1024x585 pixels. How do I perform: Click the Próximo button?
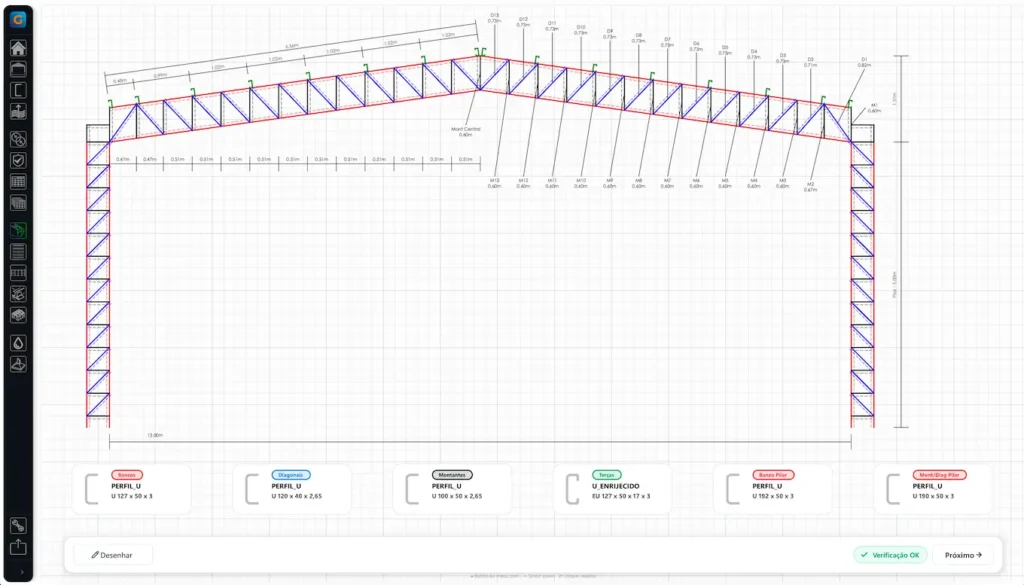tap(963, 555)
